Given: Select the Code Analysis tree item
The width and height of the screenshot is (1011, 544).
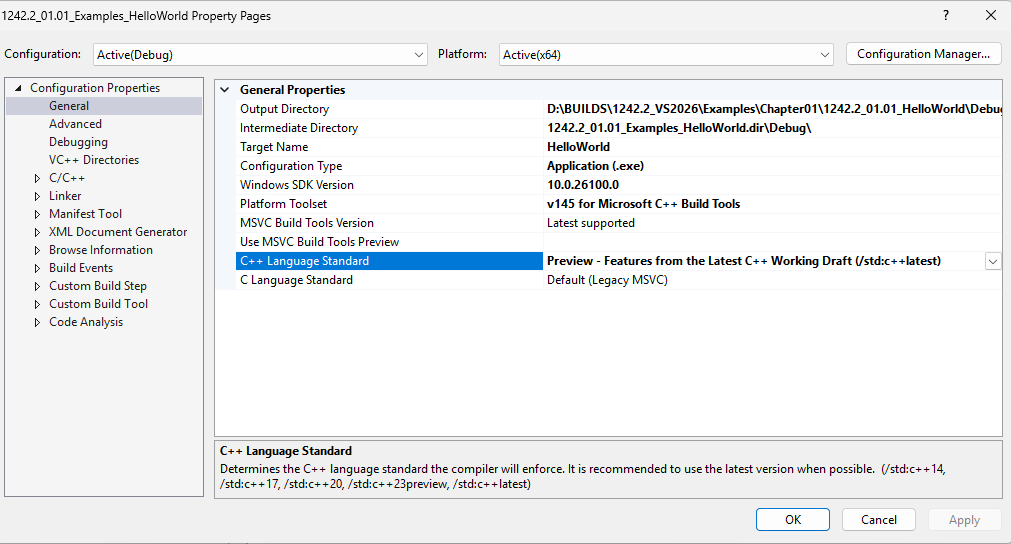Looking at the screenshot, I should click(86, 322).
